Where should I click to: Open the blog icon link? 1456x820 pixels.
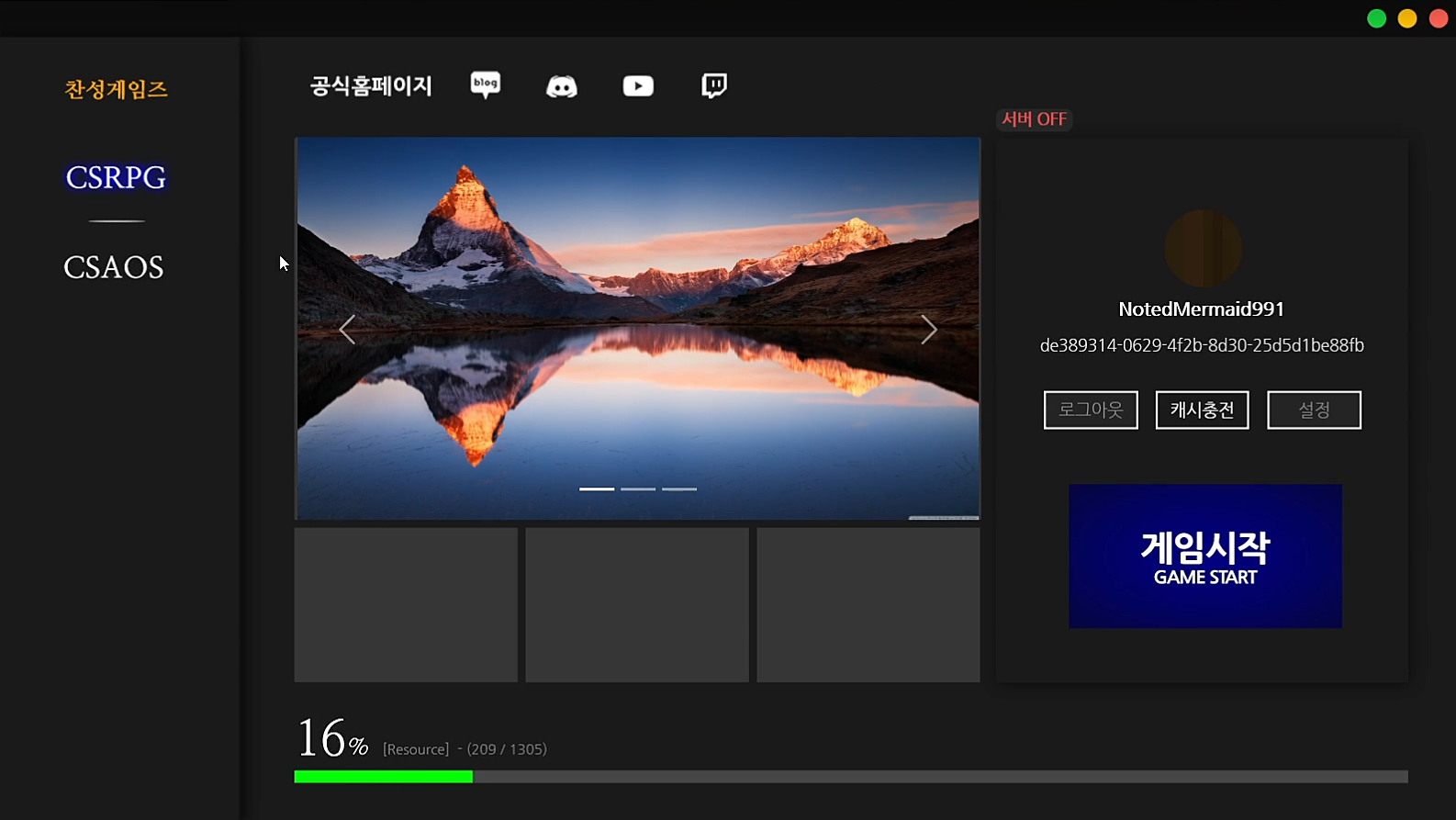[486, 85]
